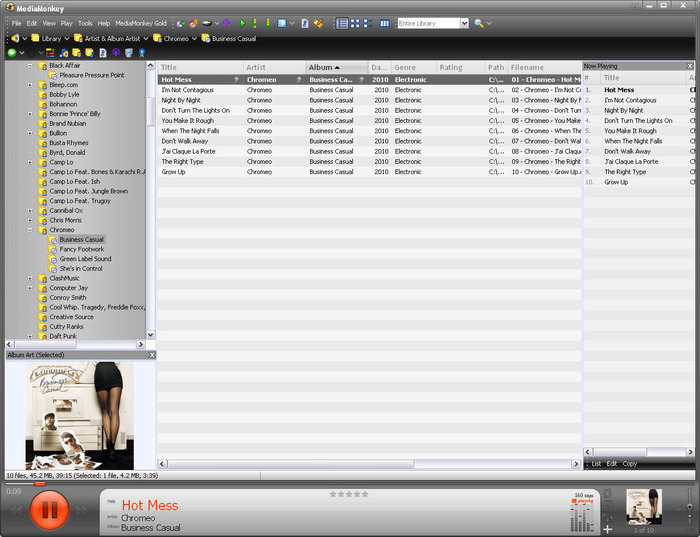The height and width of the screenshot is (537, 700).
Task: Click the green play icon in top toolbar
Action: click(x=242, y=23)
